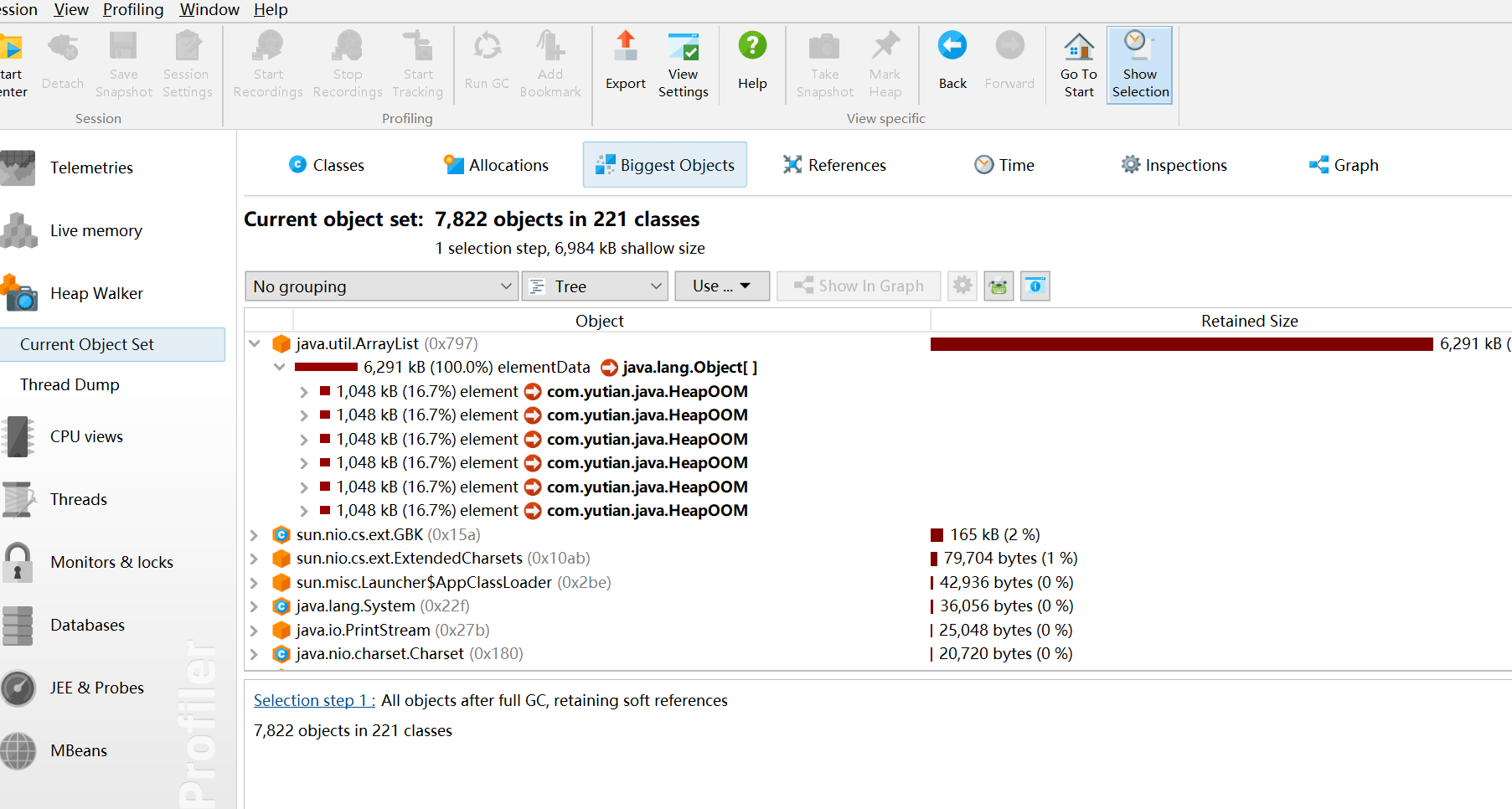Collapse the java.util.ArrayList tree node
The height and width of the screenshot is (809, 1512).
pyautogui.click(x=255, y=343)
